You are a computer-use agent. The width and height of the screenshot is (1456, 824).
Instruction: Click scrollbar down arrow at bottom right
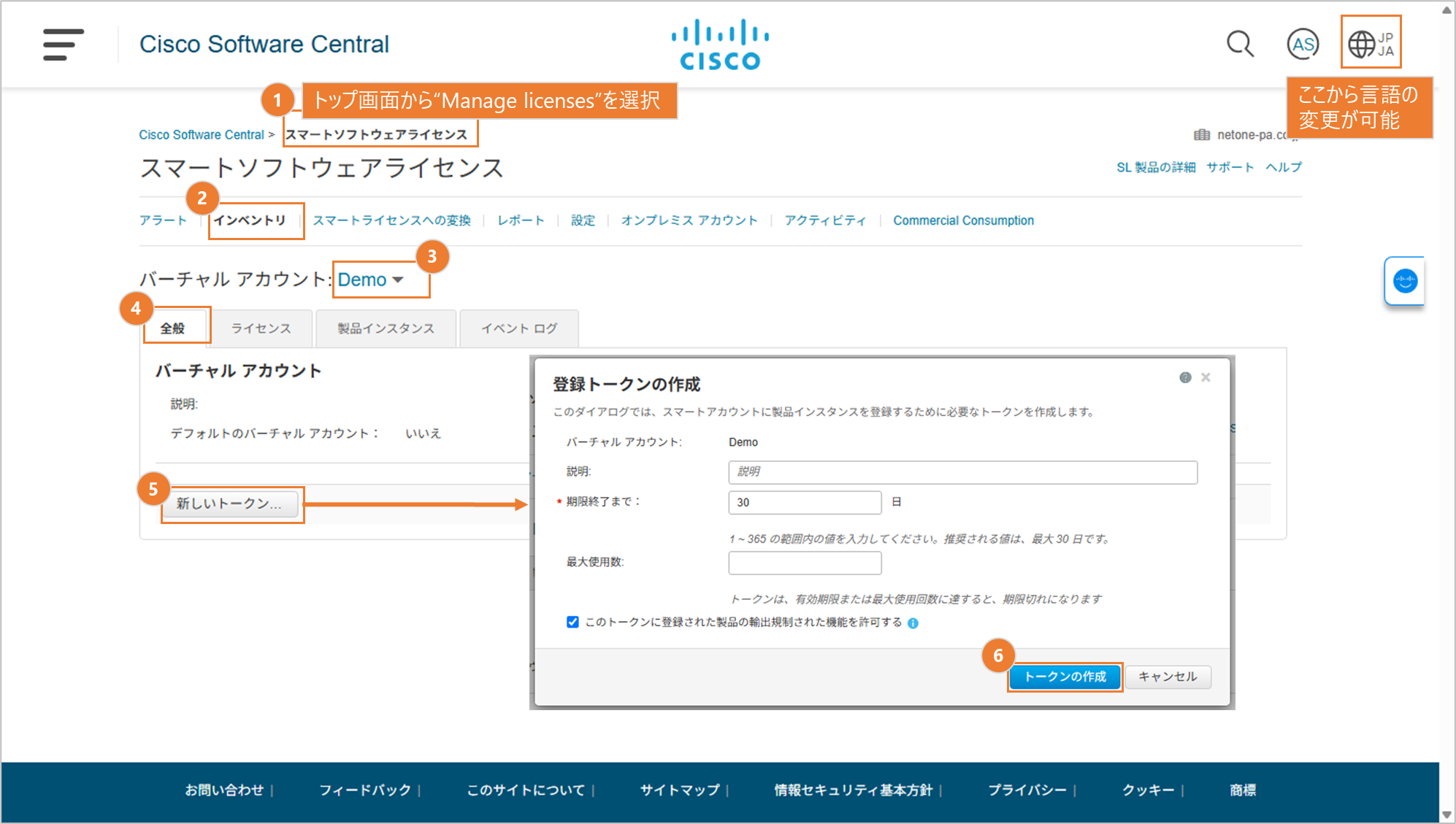(1447, 815)
